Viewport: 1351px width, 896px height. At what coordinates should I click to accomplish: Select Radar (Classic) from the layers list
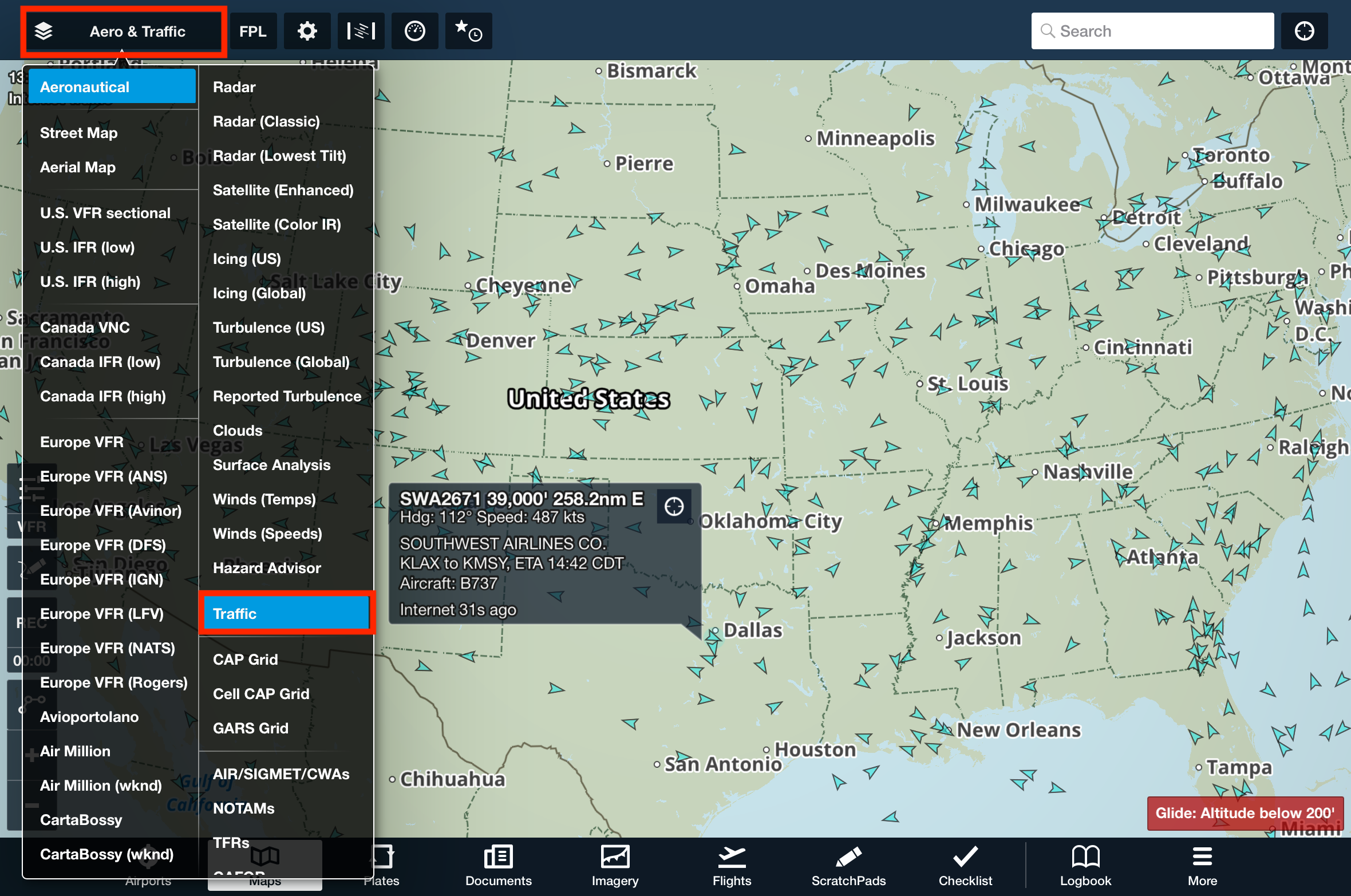coord(266,121)
